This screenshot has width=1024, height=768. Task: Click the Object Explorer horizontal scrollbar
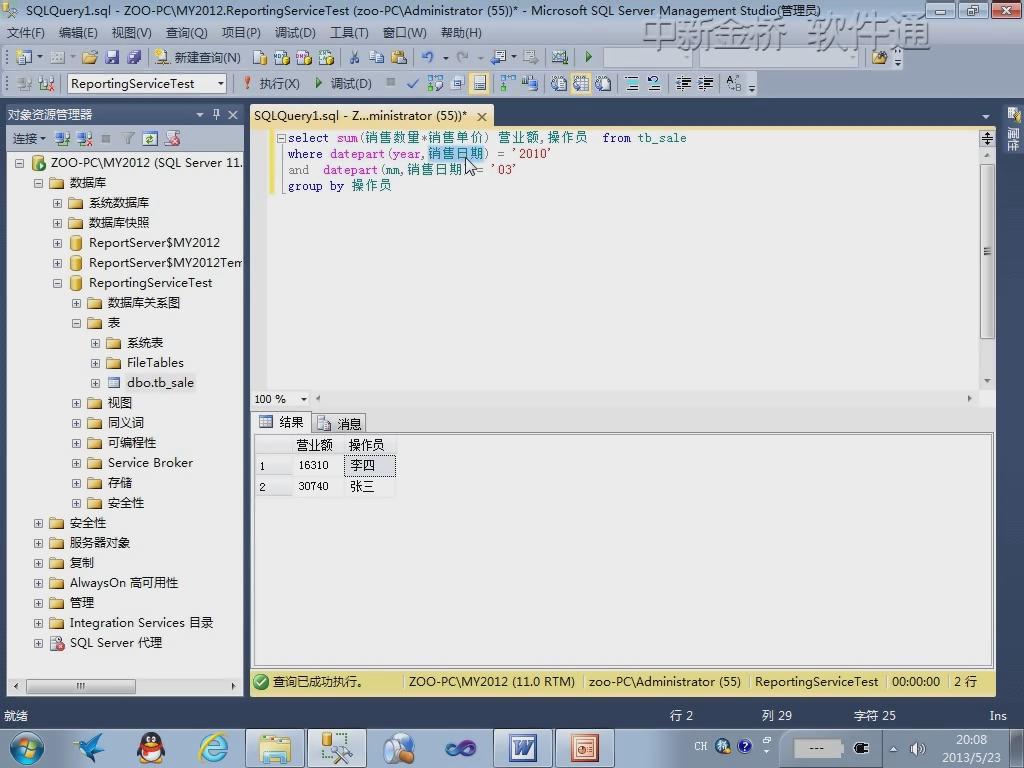(80, 686)
